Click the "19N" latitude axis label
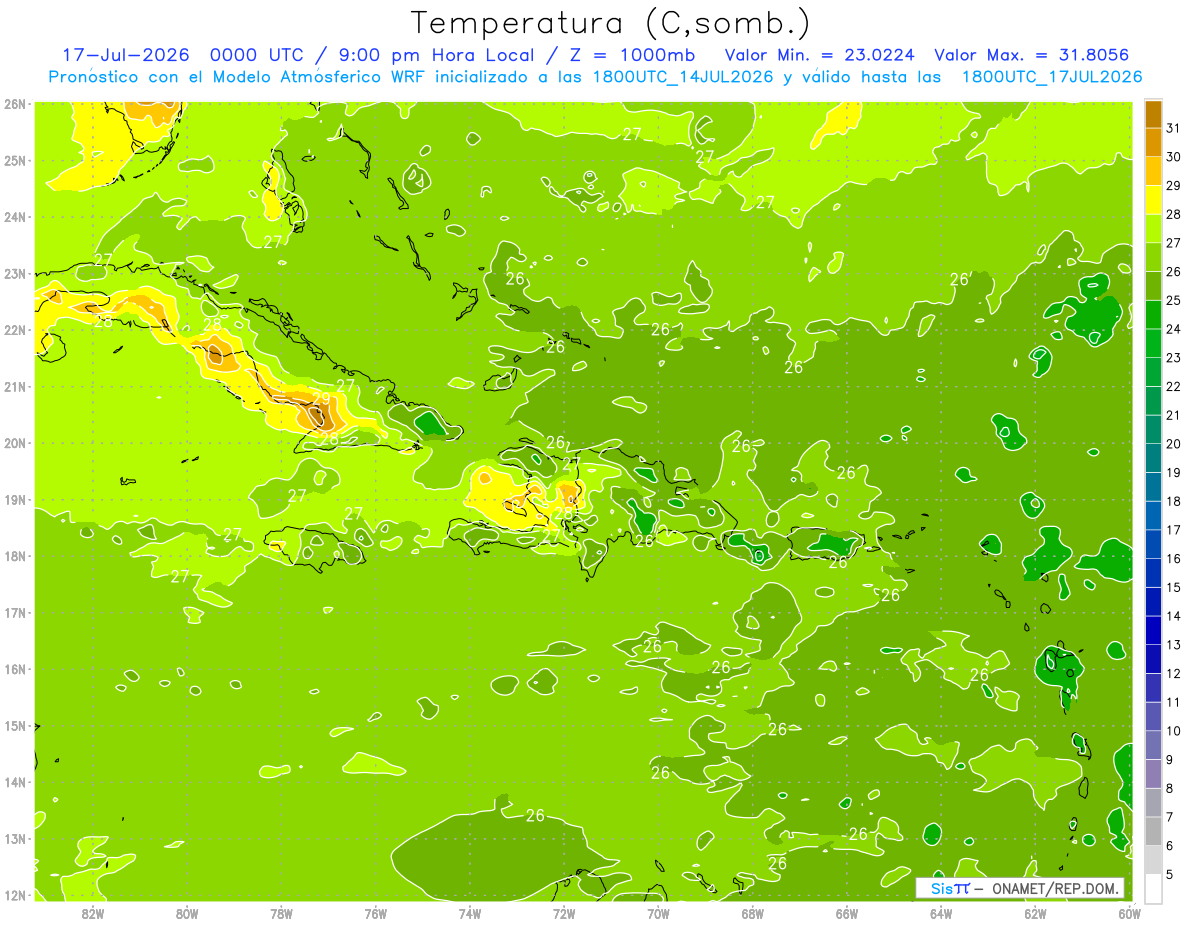 (15, 499)
